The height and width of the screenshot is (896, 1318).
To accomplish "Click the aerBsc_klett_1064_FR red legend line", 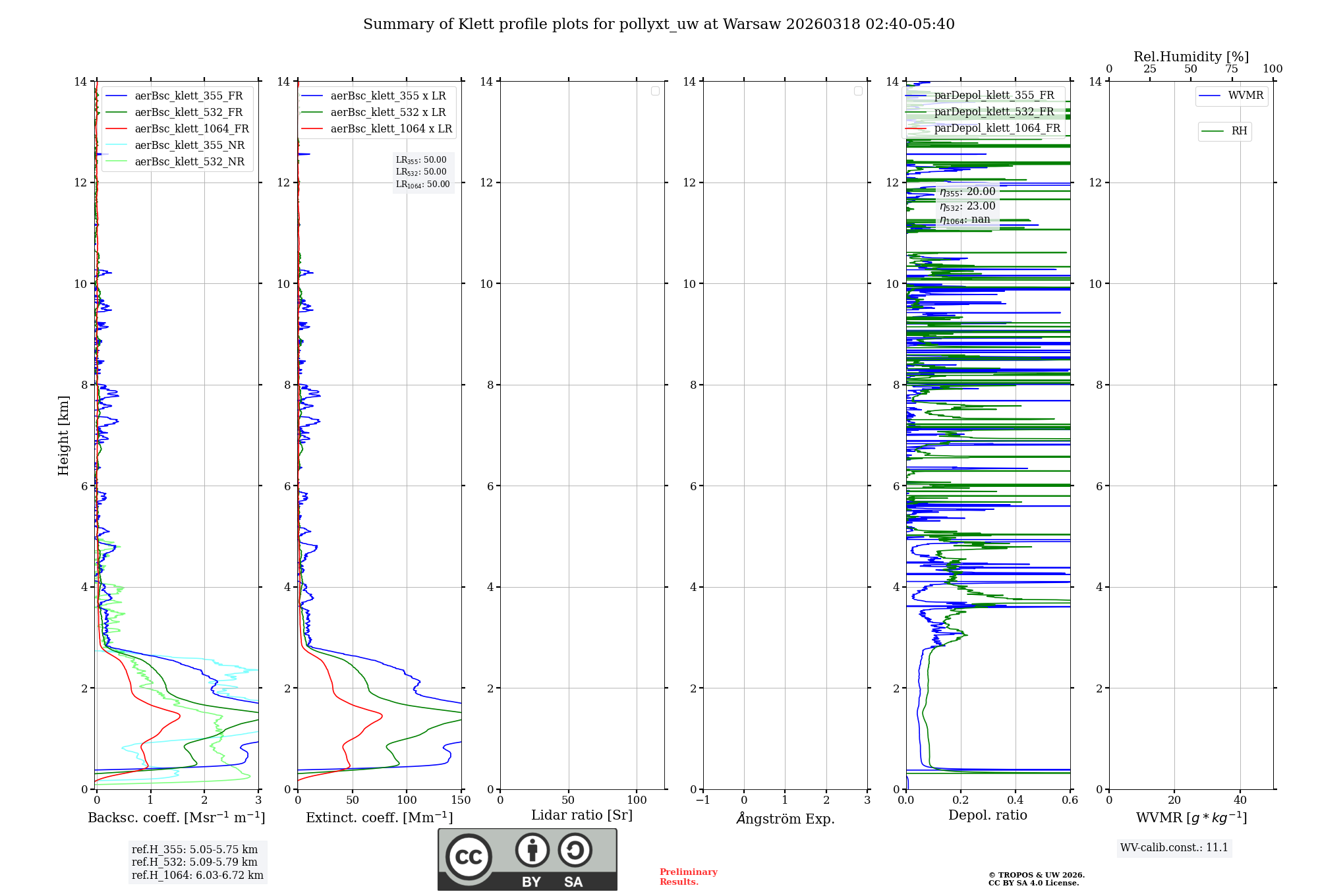I will coord(116,129).
